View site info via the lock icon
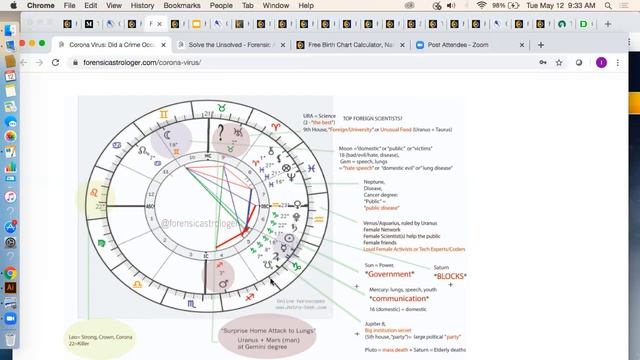This screenshot has width=640, height=360. pyautogui.click(x=75, y=62)
